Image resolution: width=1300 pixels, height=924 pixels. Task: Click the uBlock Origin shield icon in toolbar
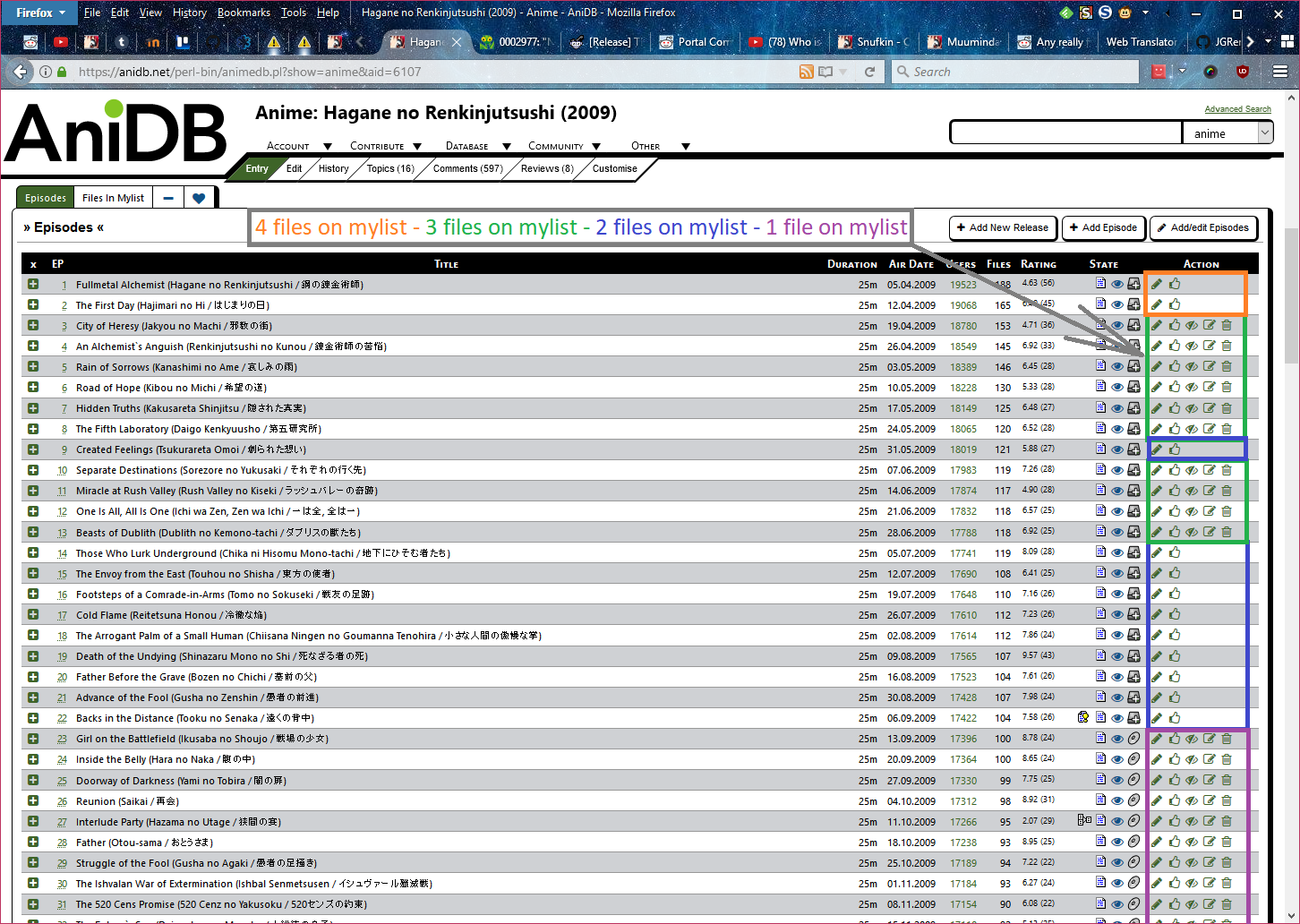coord(1243,72)
